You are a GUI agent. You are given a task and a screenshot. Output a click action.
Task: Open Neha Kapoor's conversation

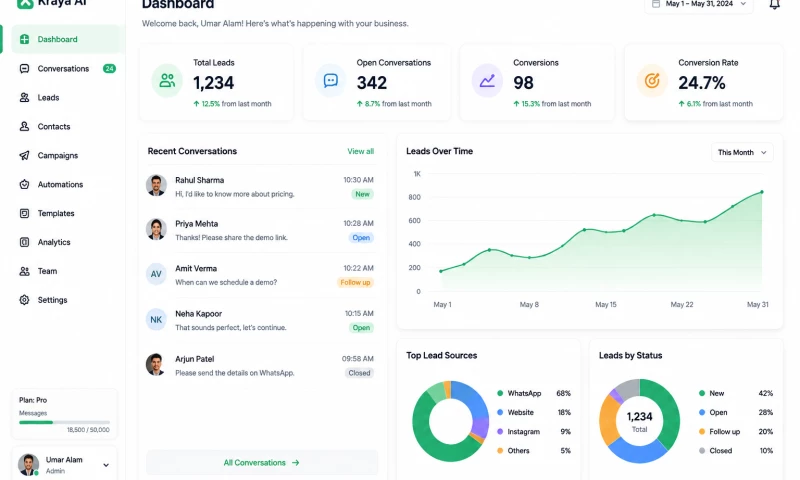tap(260, 320)
